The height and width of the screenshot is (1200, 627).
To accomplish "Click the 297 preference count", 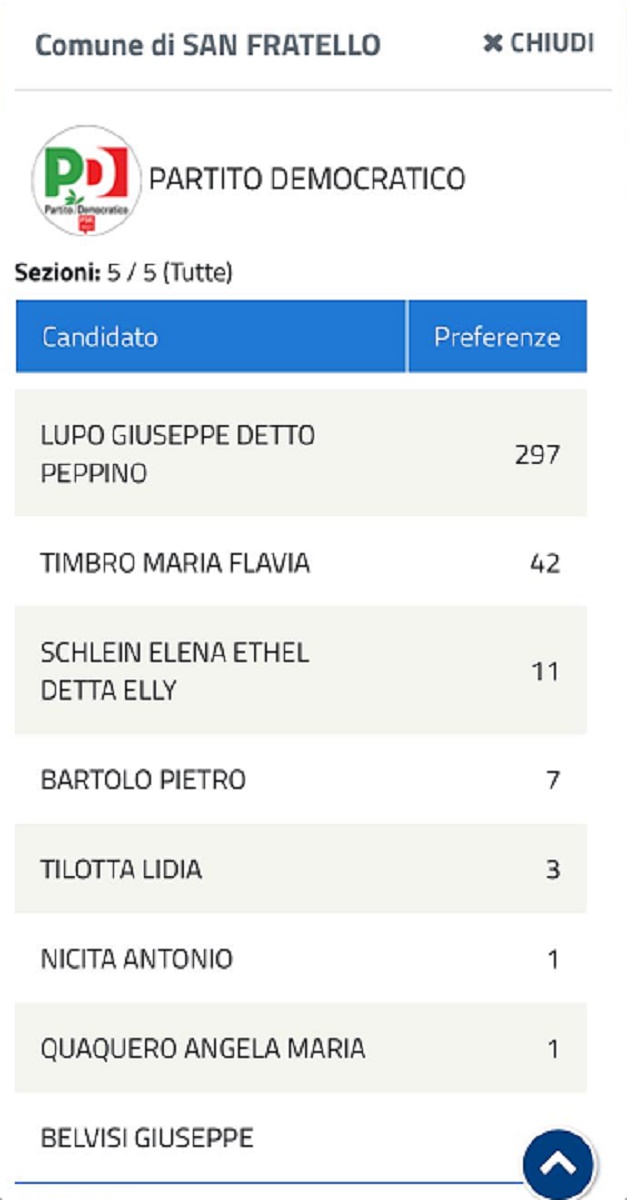I will tap(537, 455).
